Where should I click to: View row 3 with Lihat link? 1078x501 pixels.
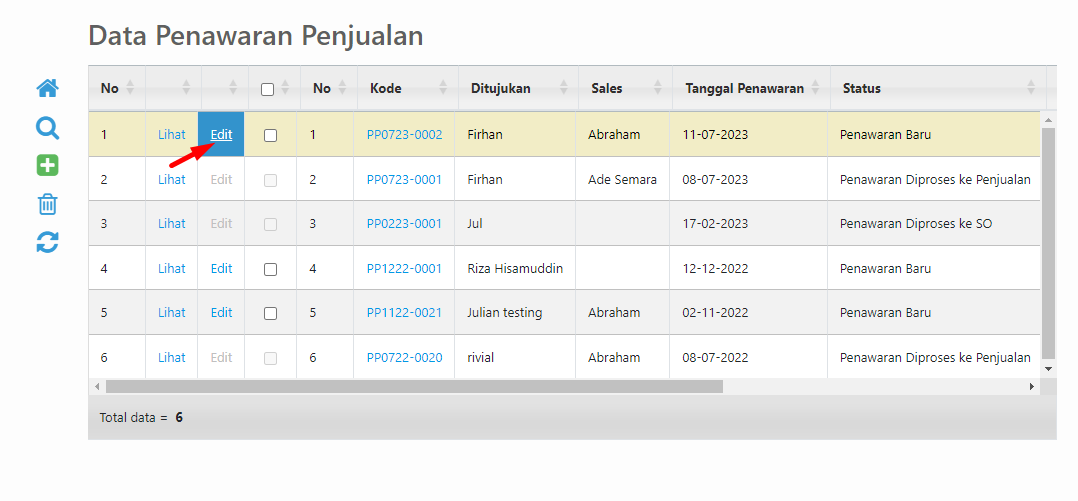coord(172,223)
